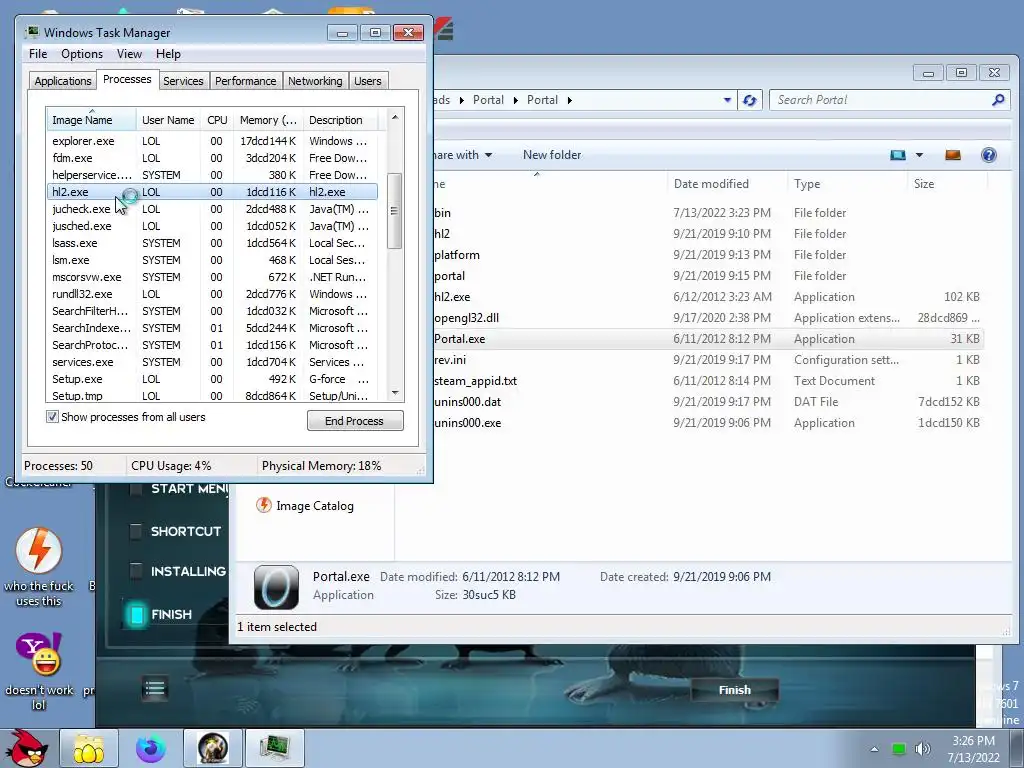
Task: Click the process list scrollbar thumb
Action: 394,210
